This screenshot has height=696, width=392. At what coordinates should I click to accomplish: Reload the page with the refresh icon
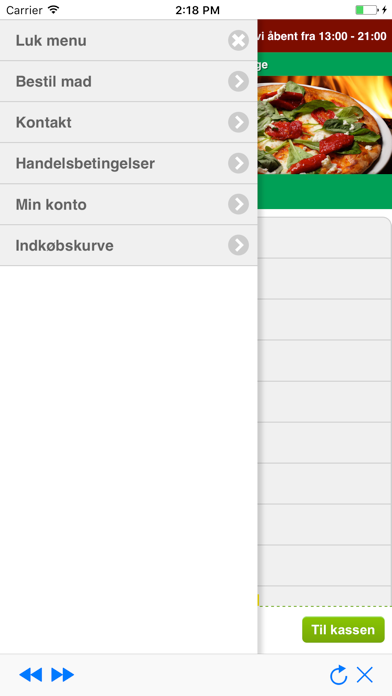click(338, 675)
